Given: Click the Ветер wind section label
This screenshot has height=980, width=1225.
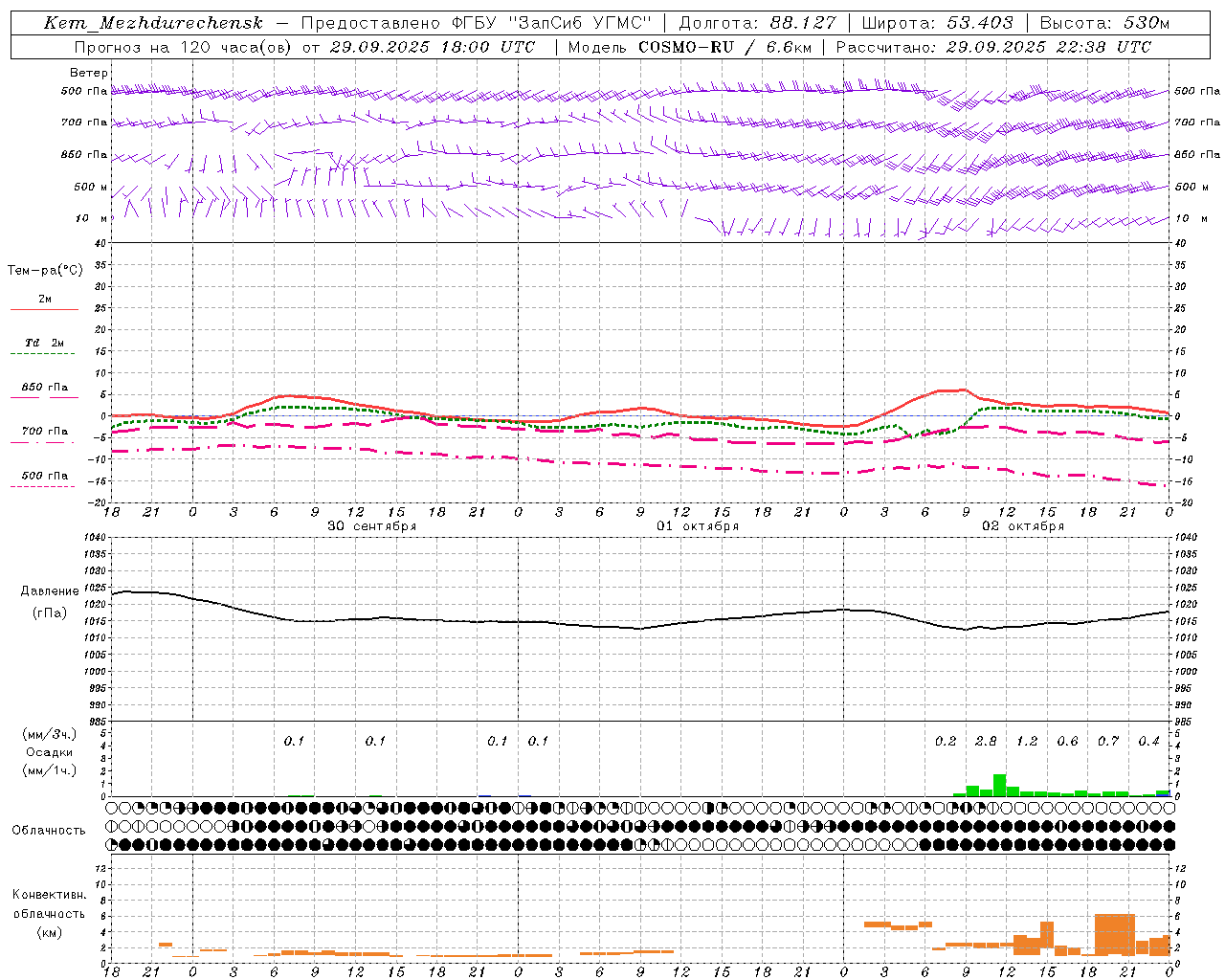Looking at the screenshot, I should 89,73.
